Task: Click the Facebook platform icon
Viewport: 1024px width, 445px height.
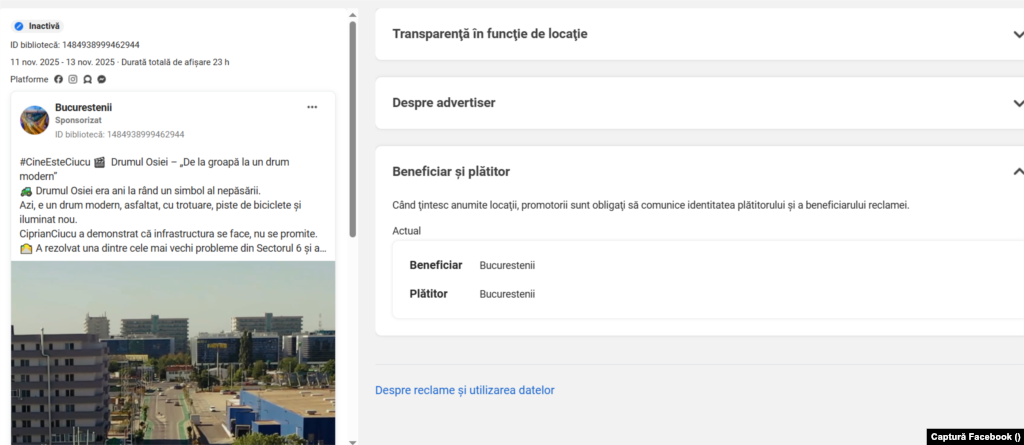Action: pos(58,79)
